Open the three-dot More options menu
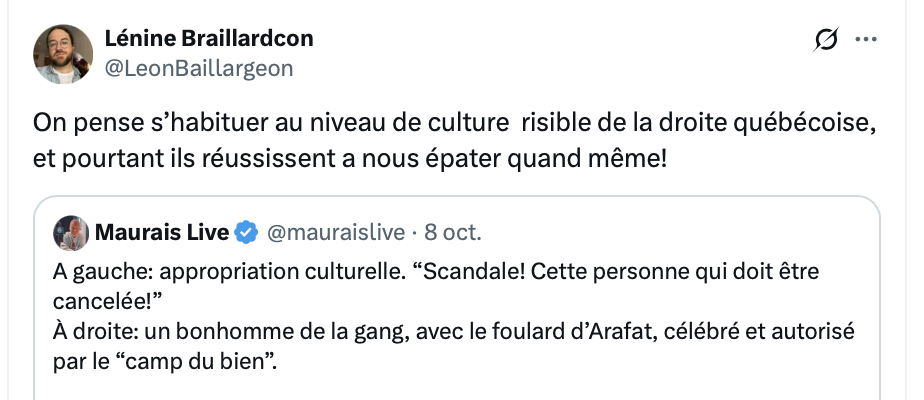The width and height of the screenshot is (924, 400). (865, 40)
